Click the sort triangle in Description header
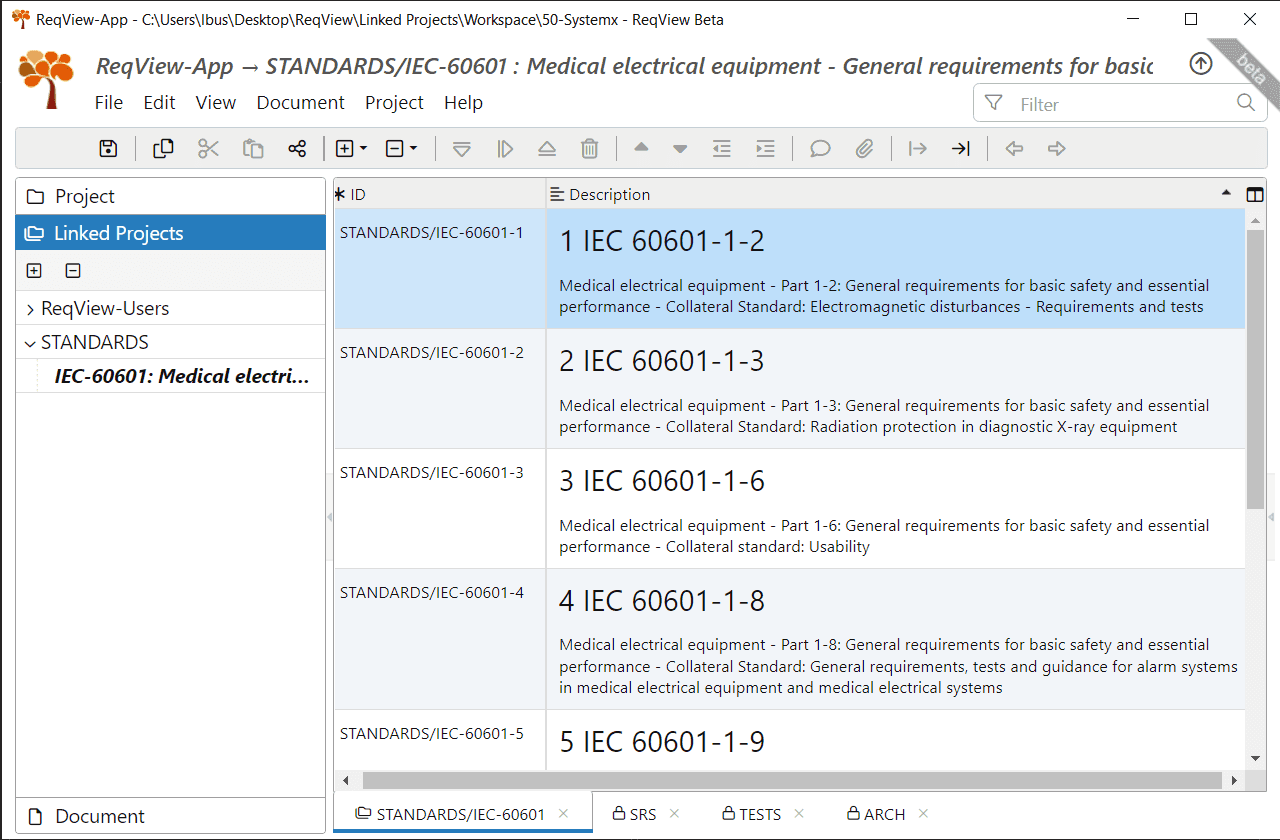Image resolution: width=1280 pixels, height=840 pixels. coord(1226,191)
